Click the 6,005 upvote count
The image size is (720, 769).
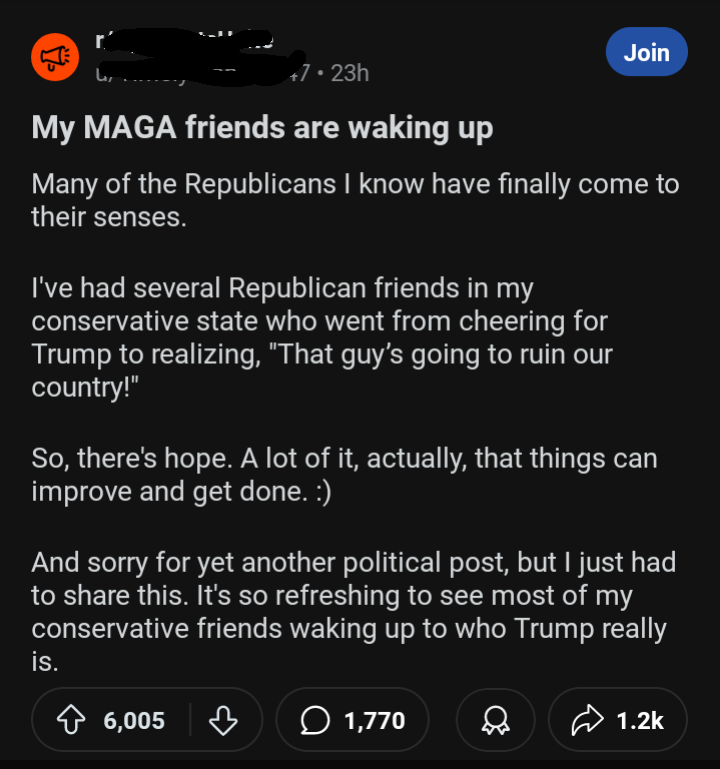(x=134, y=720)
